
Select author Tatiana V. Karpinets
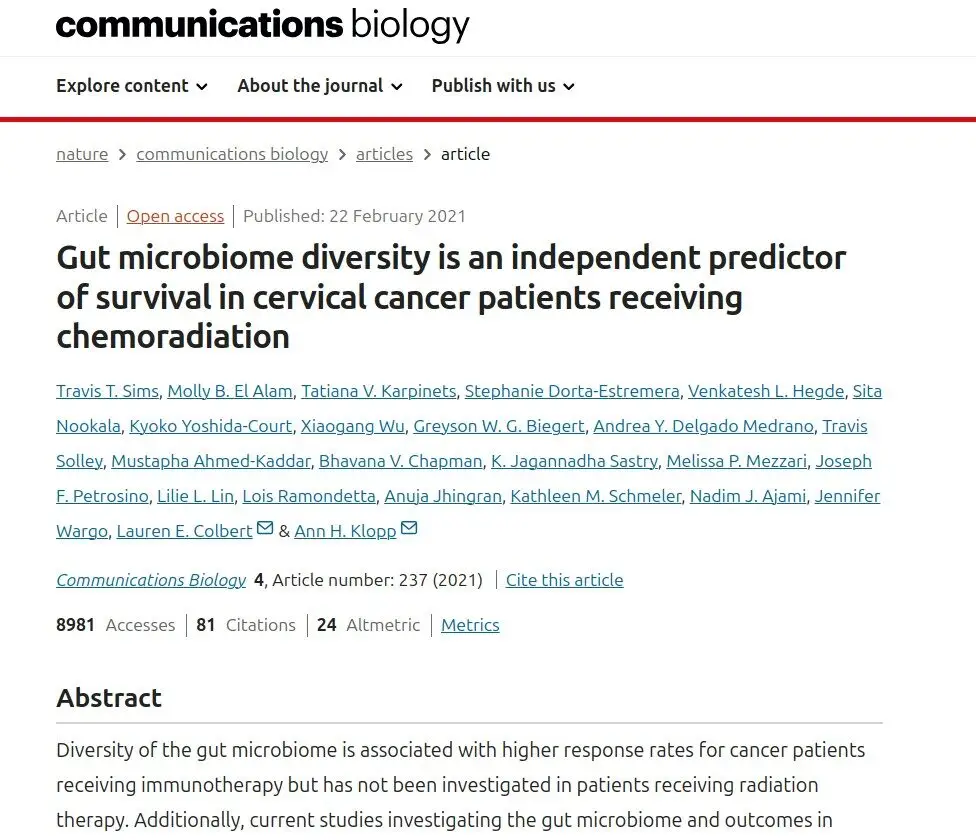point(379,391)
